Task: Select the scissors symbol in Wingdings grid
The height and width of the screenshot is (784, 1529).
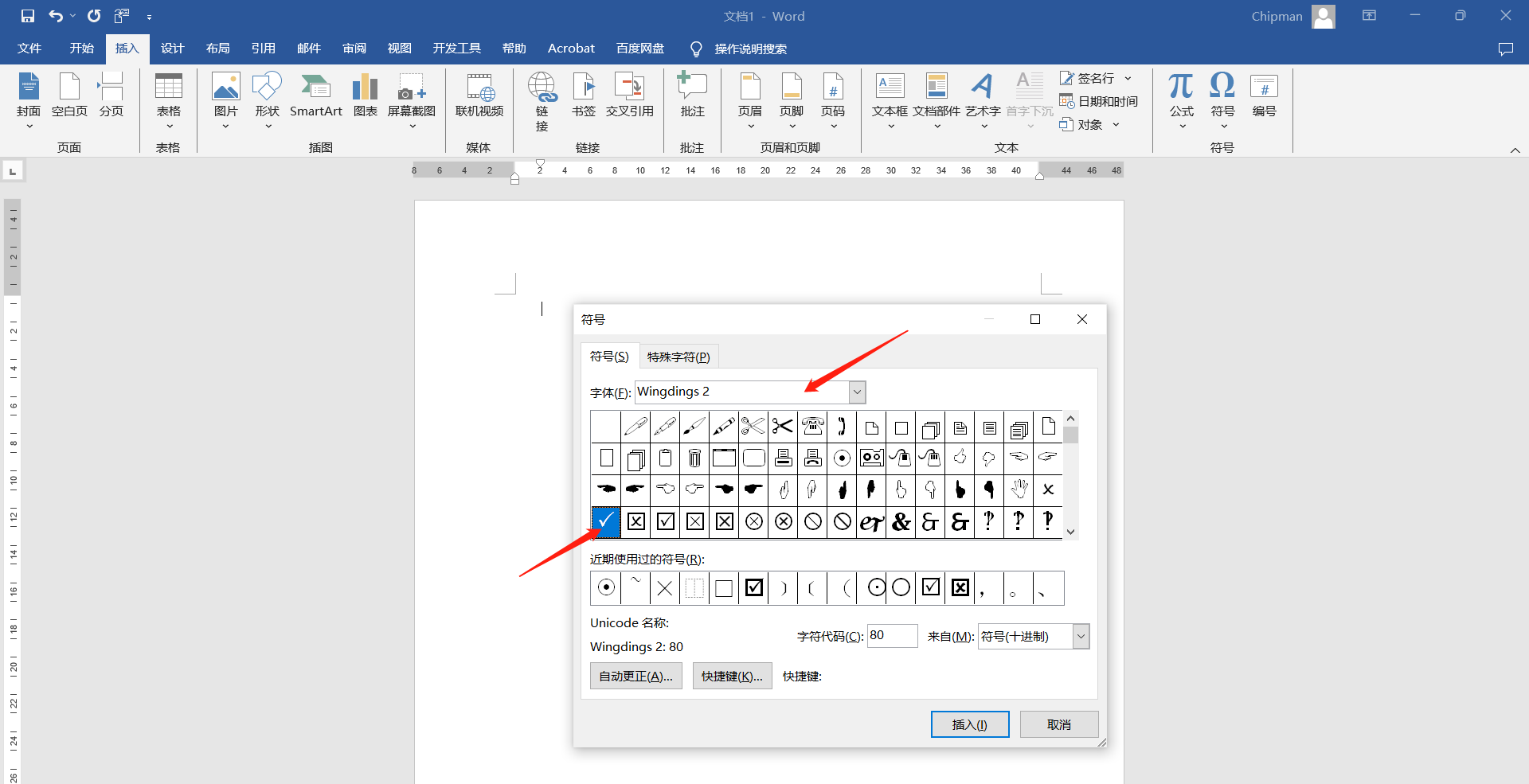Action: [x=783, y=427]
